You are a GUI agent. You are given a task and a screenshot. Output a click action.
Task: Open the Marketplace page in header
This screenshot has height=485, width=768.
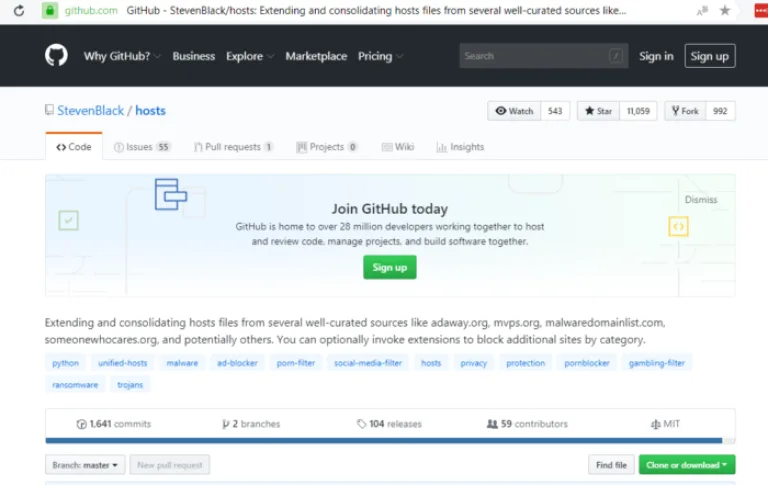point(316,56)
